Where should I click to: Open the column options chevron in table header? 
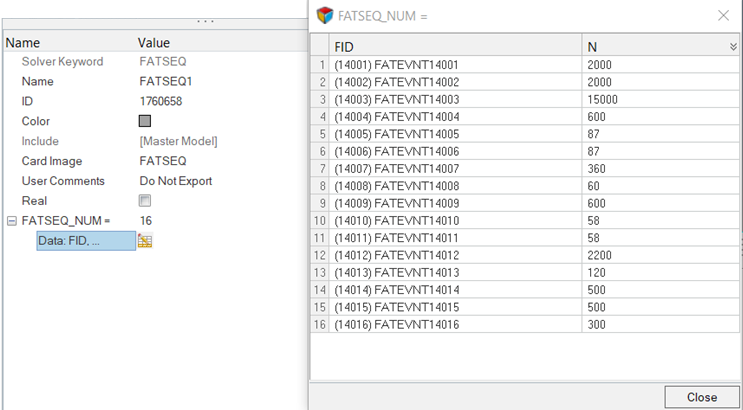tap(734, 46)
